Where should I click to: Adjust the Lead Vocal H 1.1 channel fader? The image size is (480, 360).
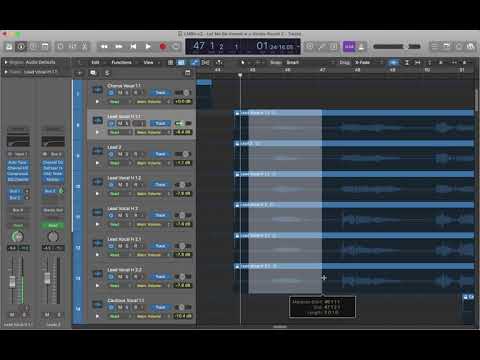12,282
